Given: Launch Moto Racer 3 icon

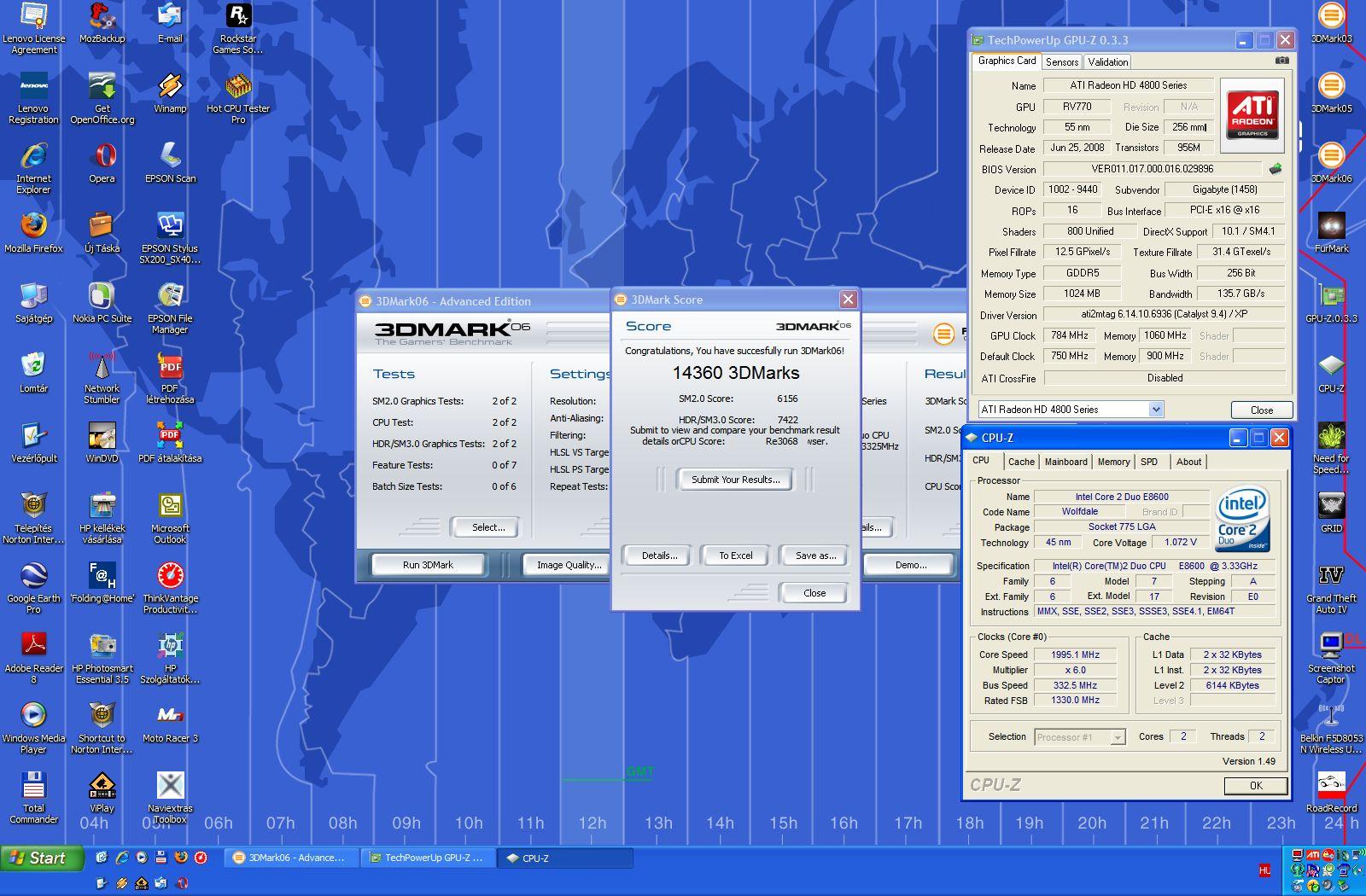Looking at the screenshot, I should click(x=170, y=724).
